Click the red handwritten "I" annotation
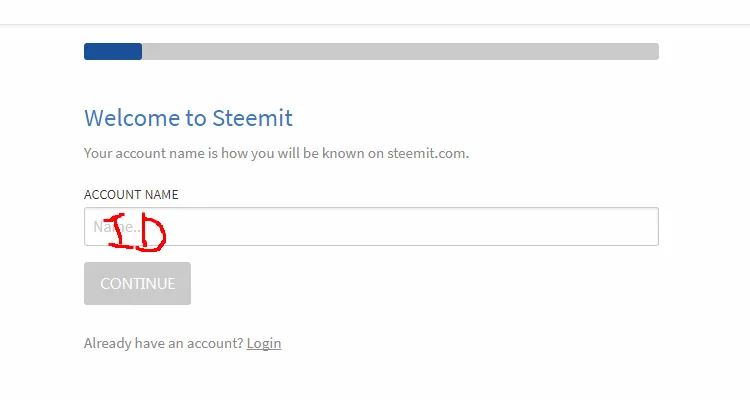The height and width of the screenshot is (400, 750). (x=123, y=232)
